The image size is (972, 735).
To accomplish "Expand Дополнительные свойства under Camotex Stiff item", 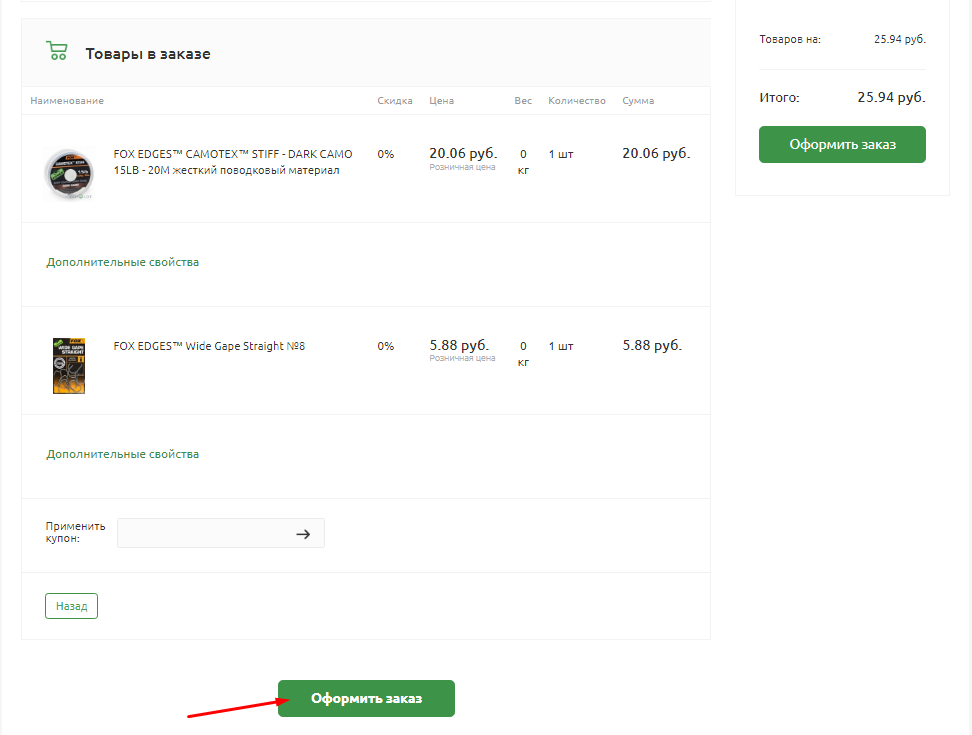I will 123,262.
